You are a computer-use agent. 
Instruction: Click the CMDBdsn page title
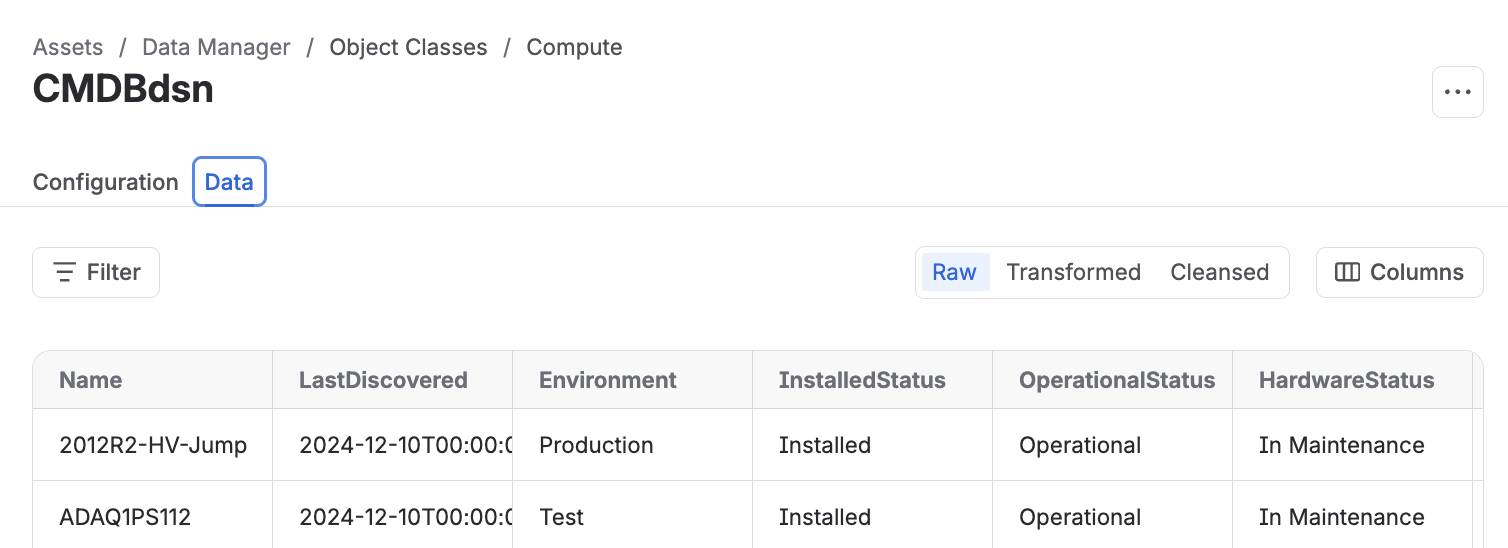pyautogui.click(x=123, y=89)
